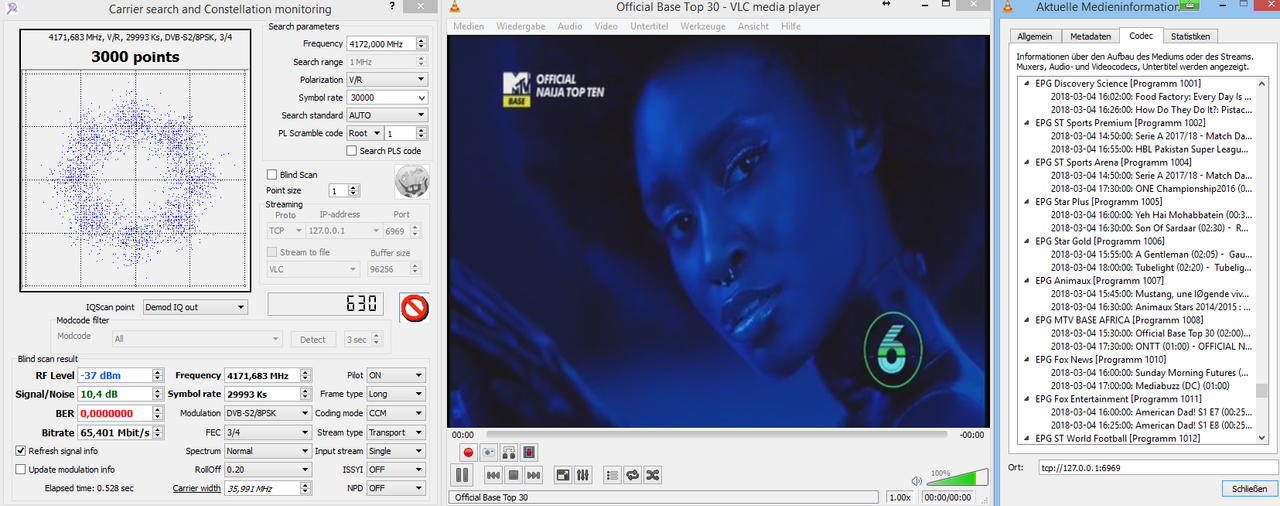Toggle loop mode in VLC

pos(633,475)
